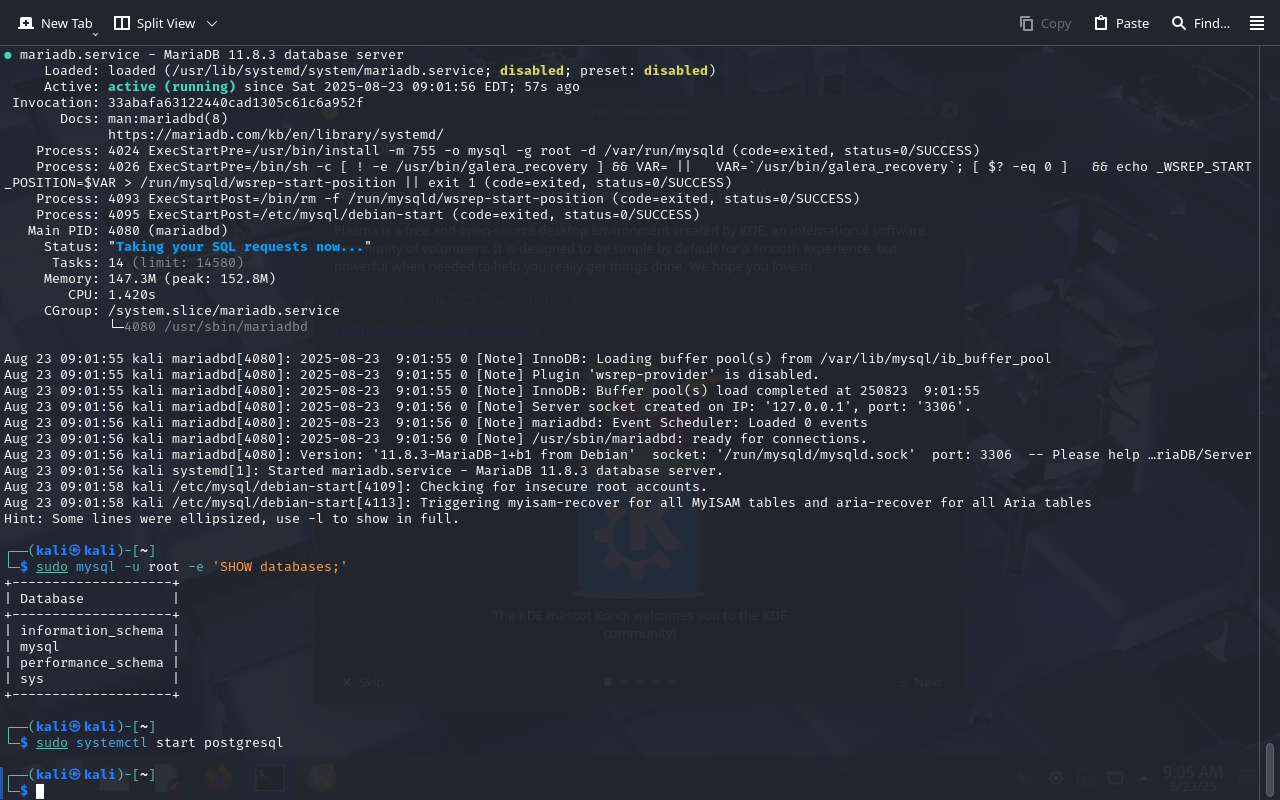Screen dimensions: 1280x800
Task: Click the terminal cursor at the last prompt
Action: click(40, 791)
